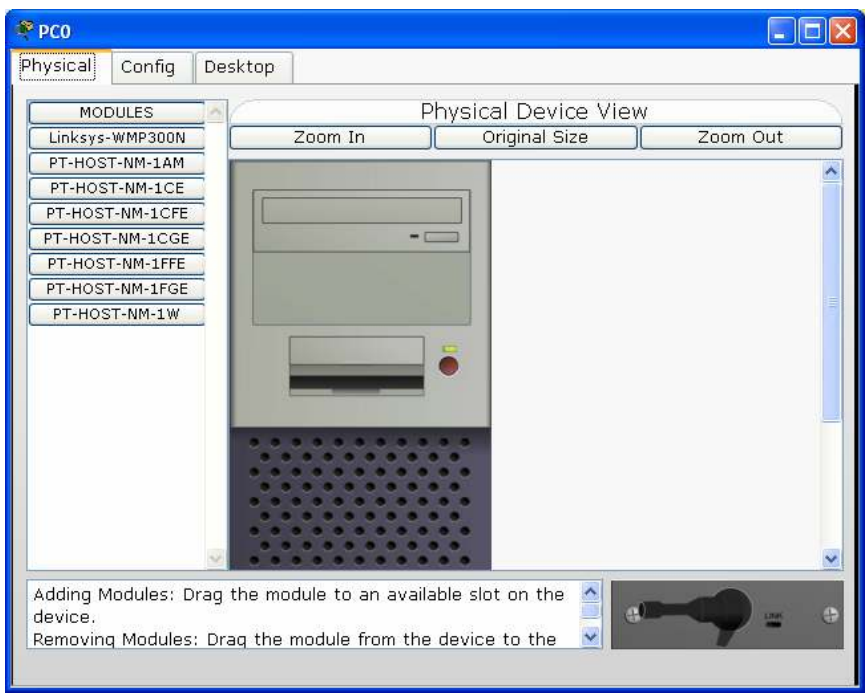Viewport: 868px width, 697px height.
Task: Click the PC's optical drive tray
Action: click(x=362, y=210)
